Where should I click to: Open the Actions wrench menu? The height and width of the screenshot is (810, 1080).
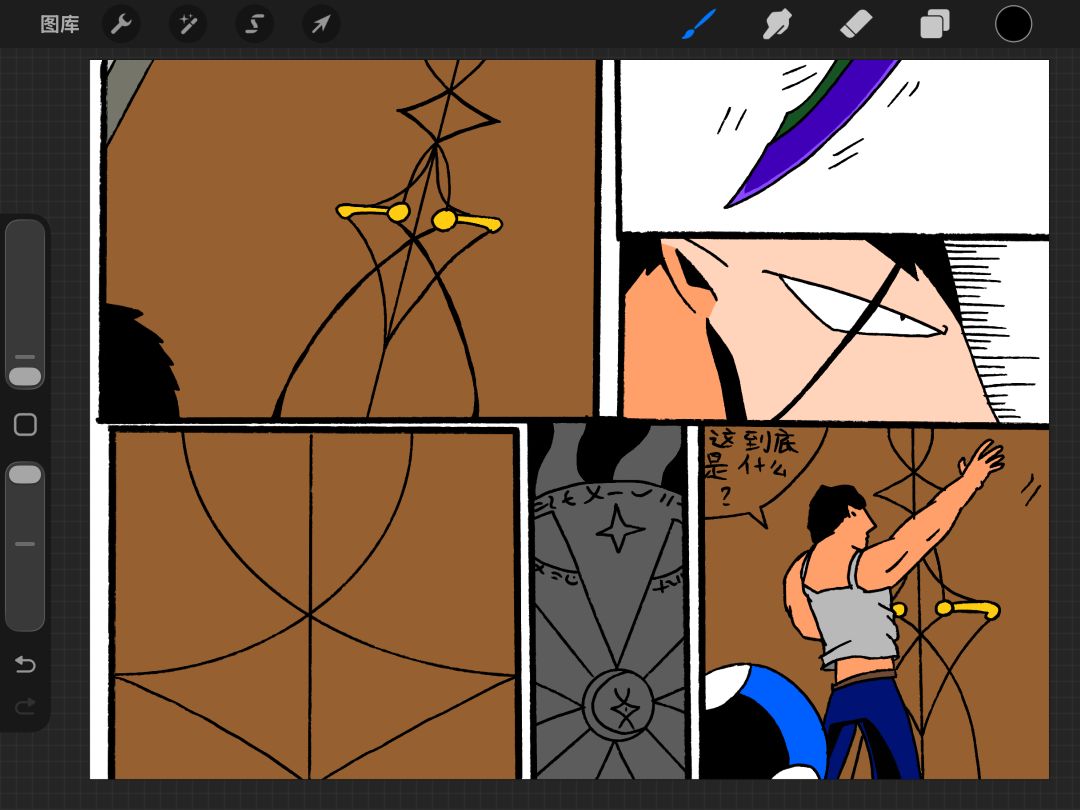[121, 25]
